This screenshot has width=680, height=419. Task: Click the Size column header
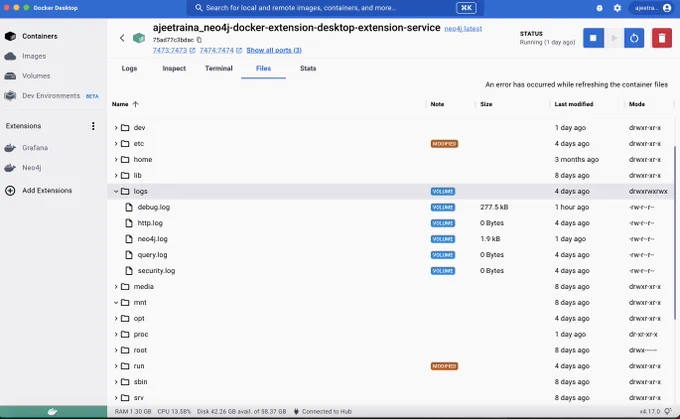(x=486, y=104)
